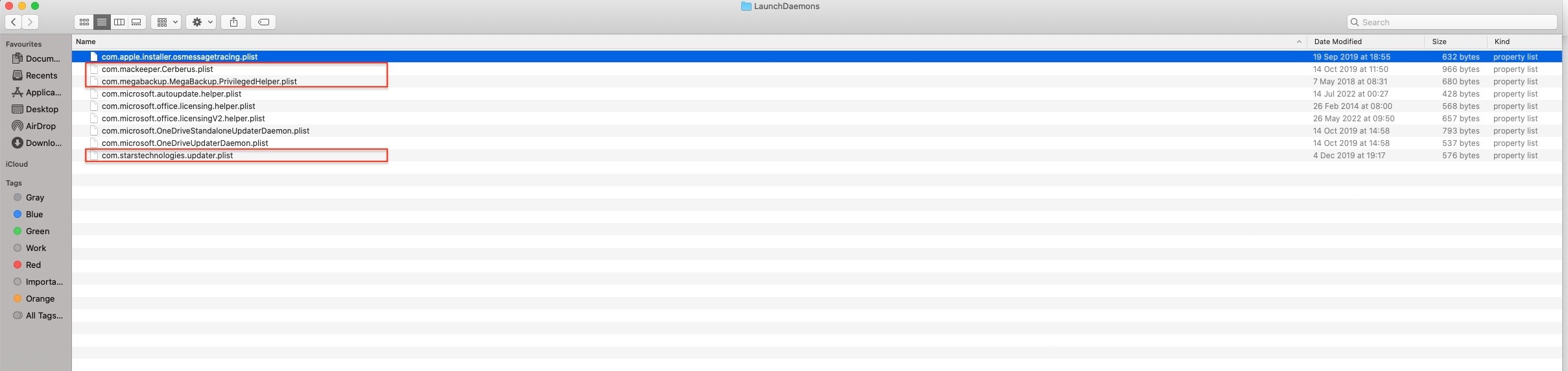The image size is (1568, 371).
Task: Open Applications in the sidebar
Action: (37, 92)
